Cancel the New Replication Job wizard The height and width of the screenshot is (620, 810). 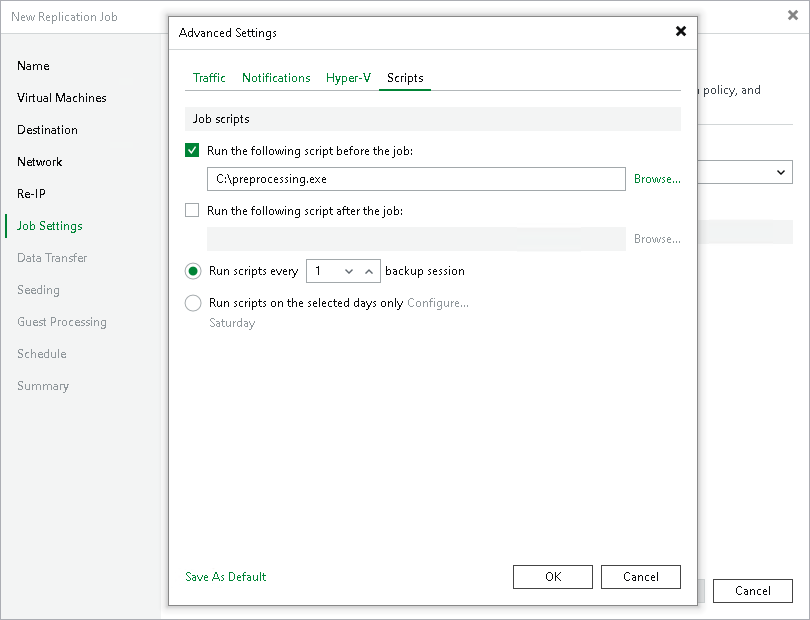753,591
